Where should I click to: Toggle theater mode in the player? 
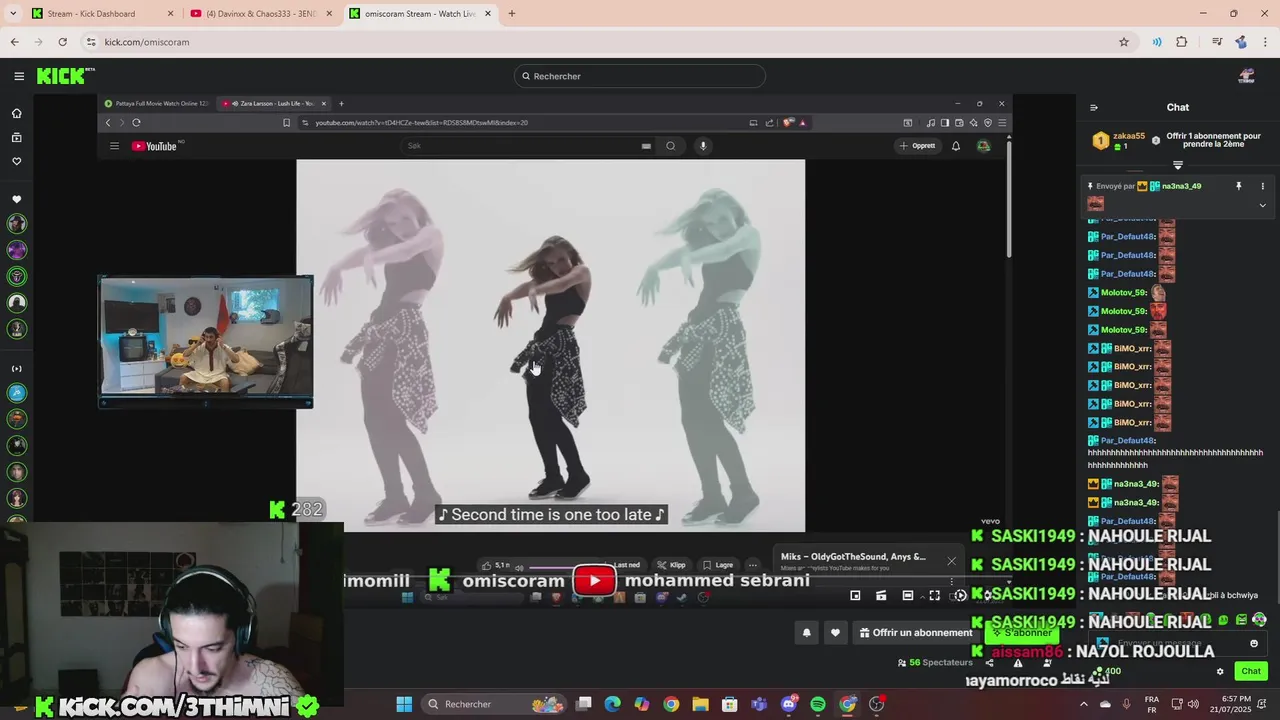click(908, 595)
